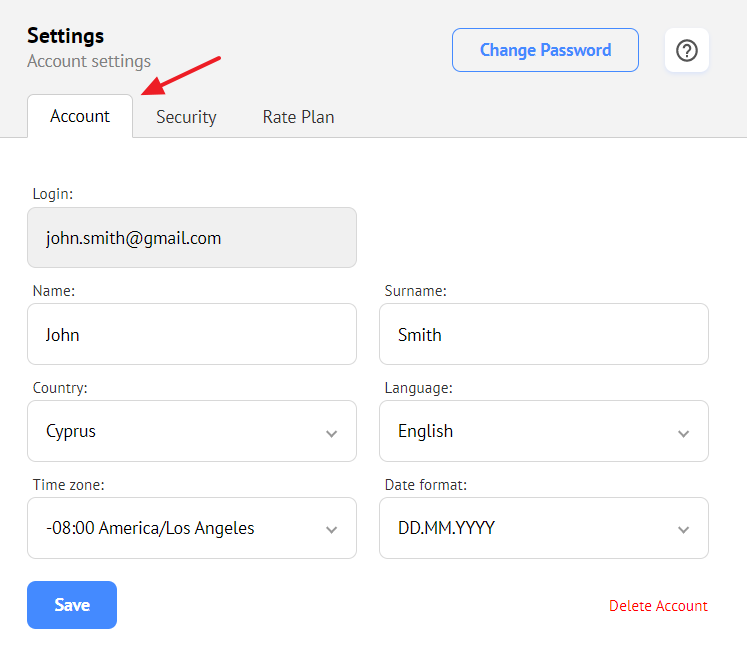
Task: Focus the Surname field containing Smith
Action: point(544,334)
